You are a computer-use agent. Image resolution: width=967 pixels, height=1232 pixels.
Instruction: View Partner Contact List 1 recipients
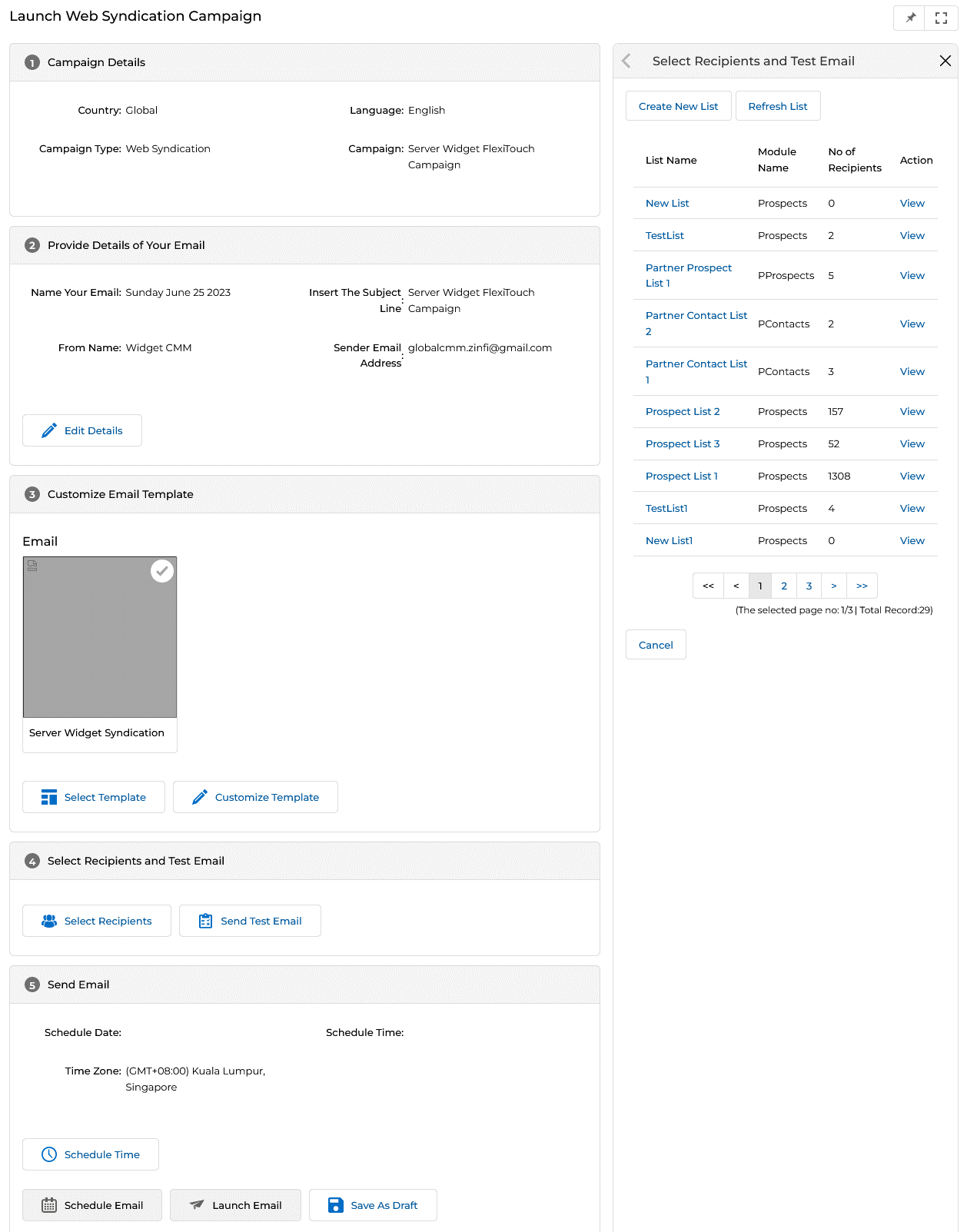click(912, 371)
